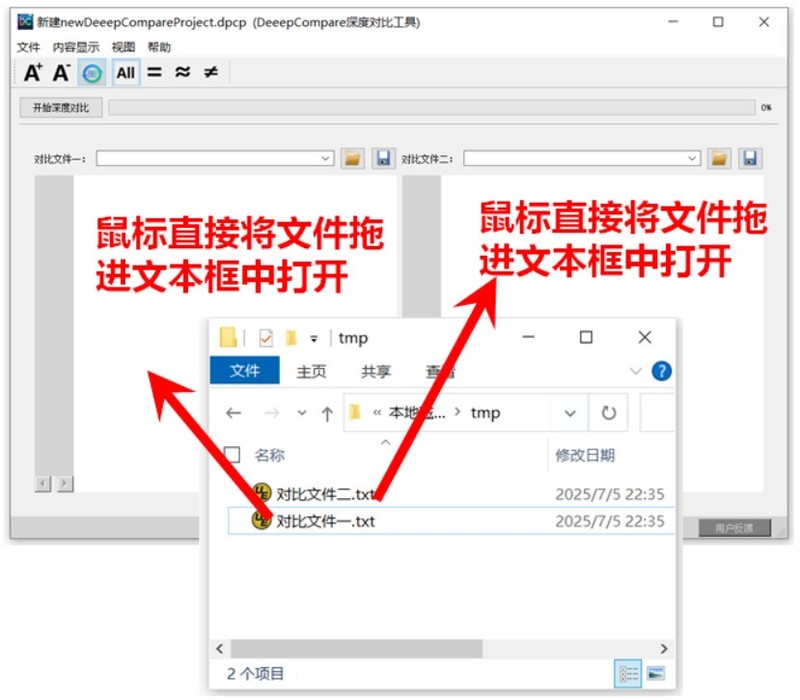Show All comparison results
This screenshot has height=700, width=800.
(126, 73)
